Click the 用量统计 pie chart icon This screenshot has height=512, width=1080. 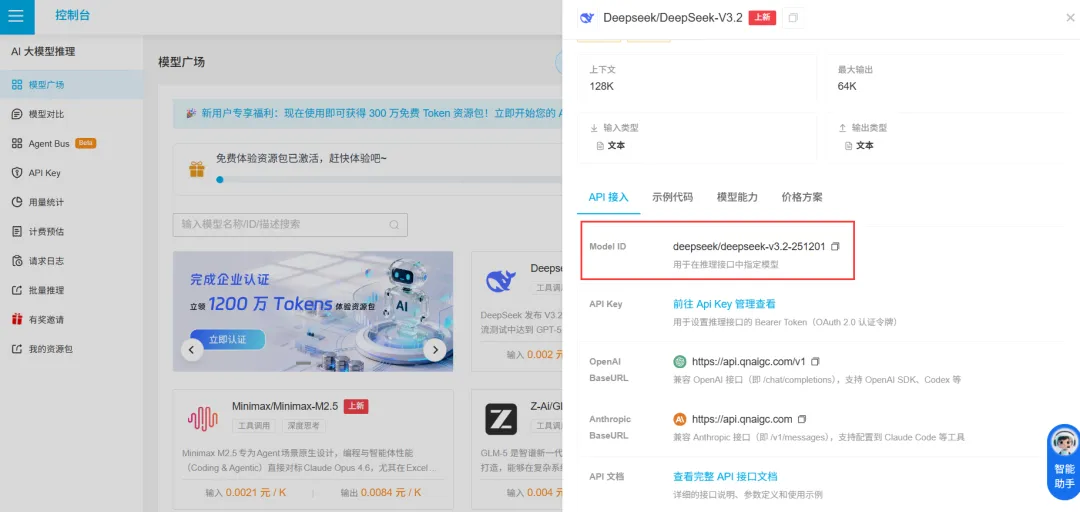[x=17, y=202]
